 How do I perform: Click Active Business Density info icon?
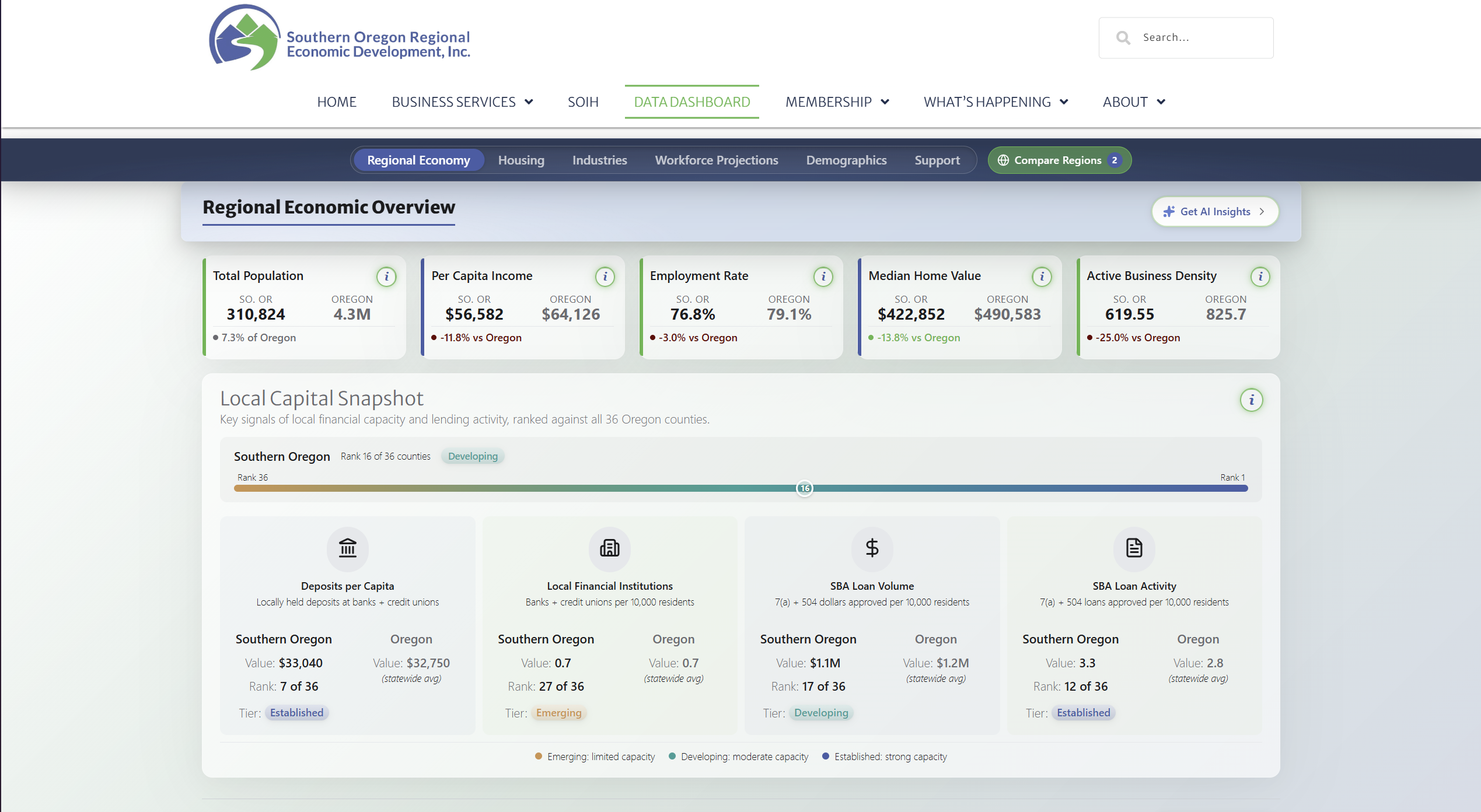click(1260, 276)
